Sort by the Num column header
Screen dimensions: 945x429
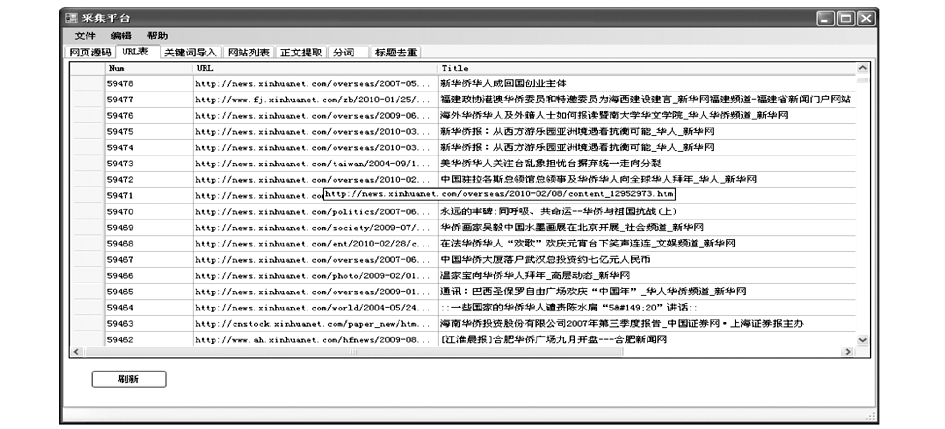[149, 68]
